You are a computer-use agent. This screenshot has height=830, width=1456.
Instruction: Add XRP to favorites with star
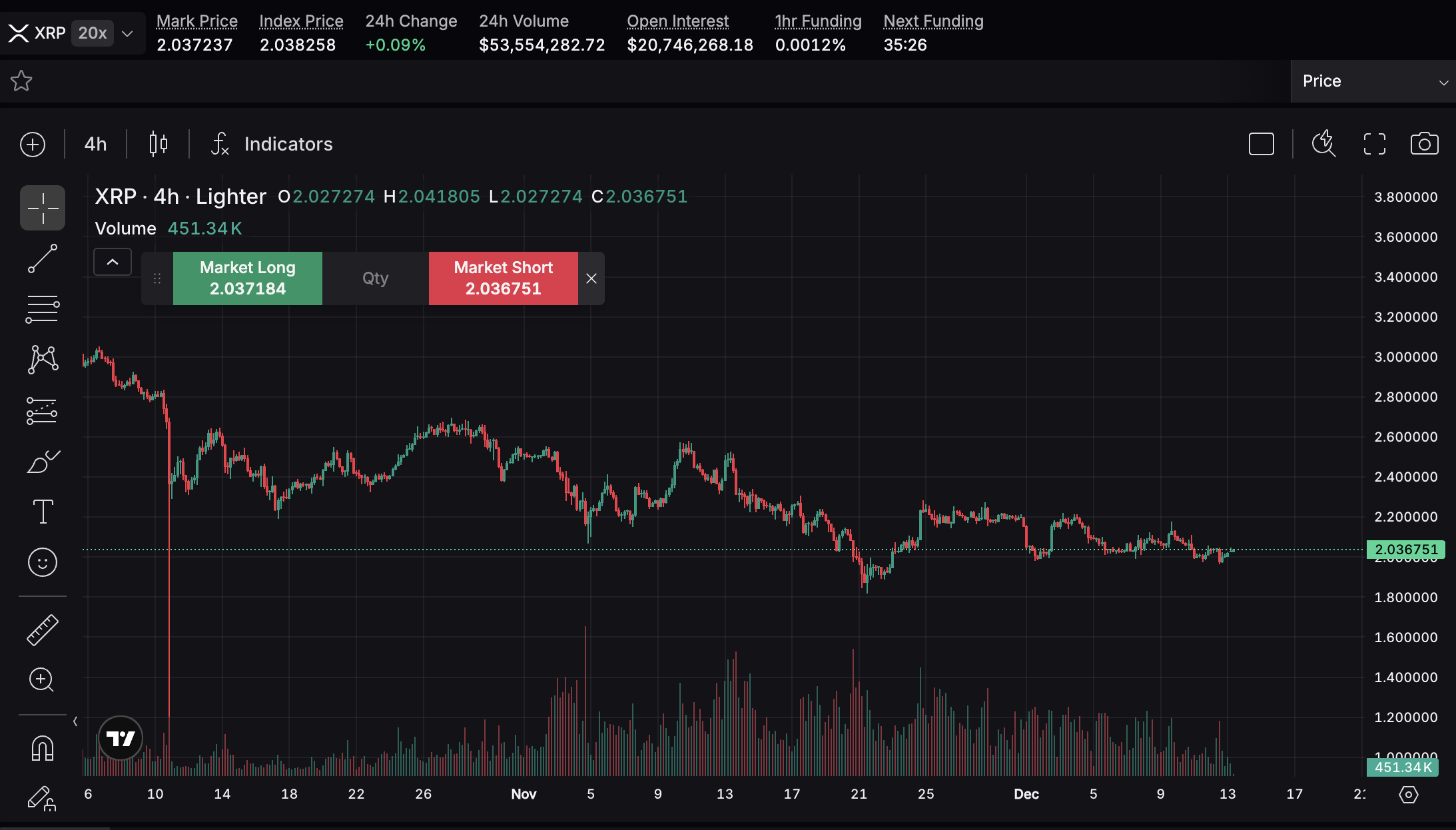pyautogui.click(x=21, y=81)
